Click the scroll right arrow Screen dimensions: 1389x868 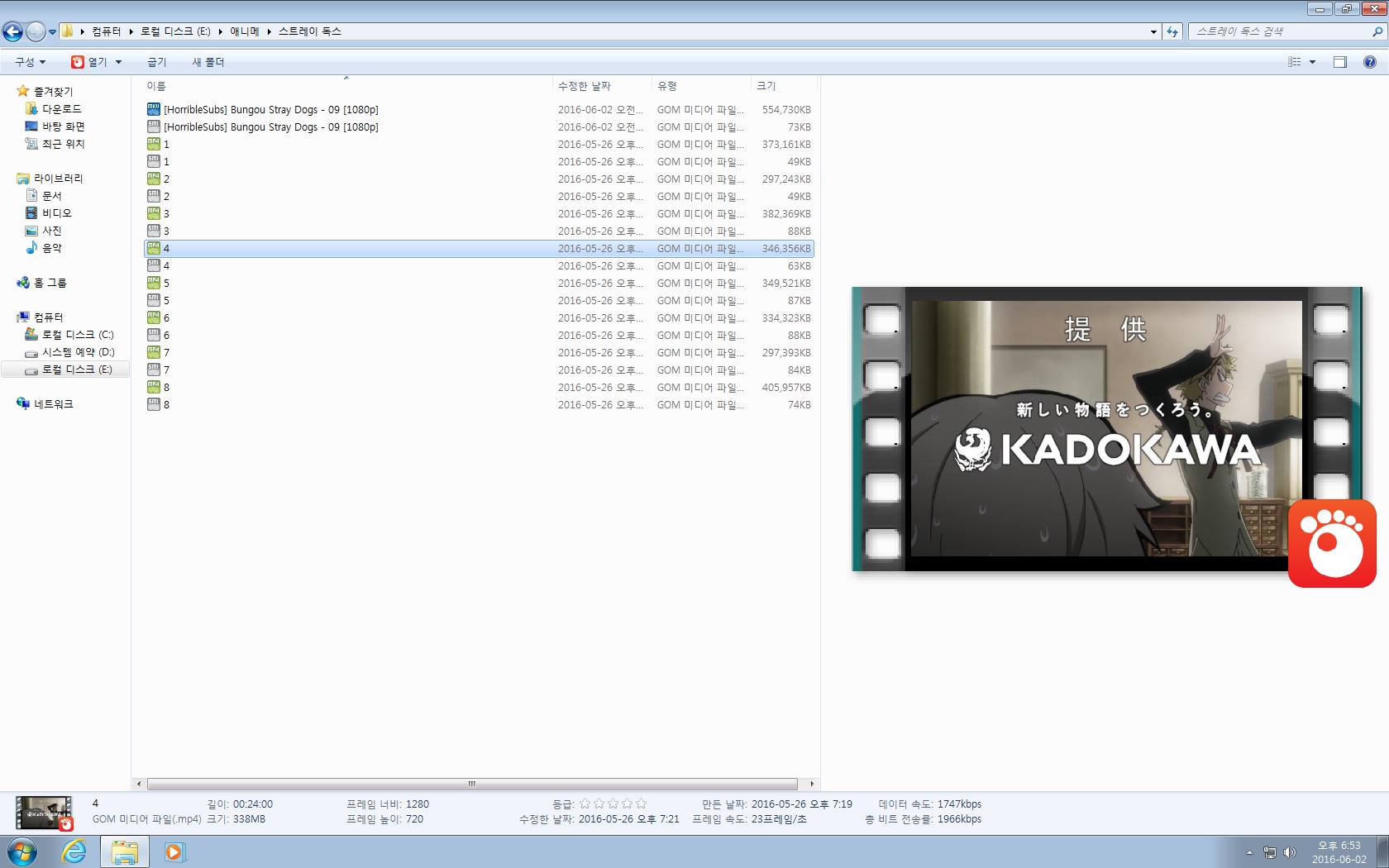point(812,784)
